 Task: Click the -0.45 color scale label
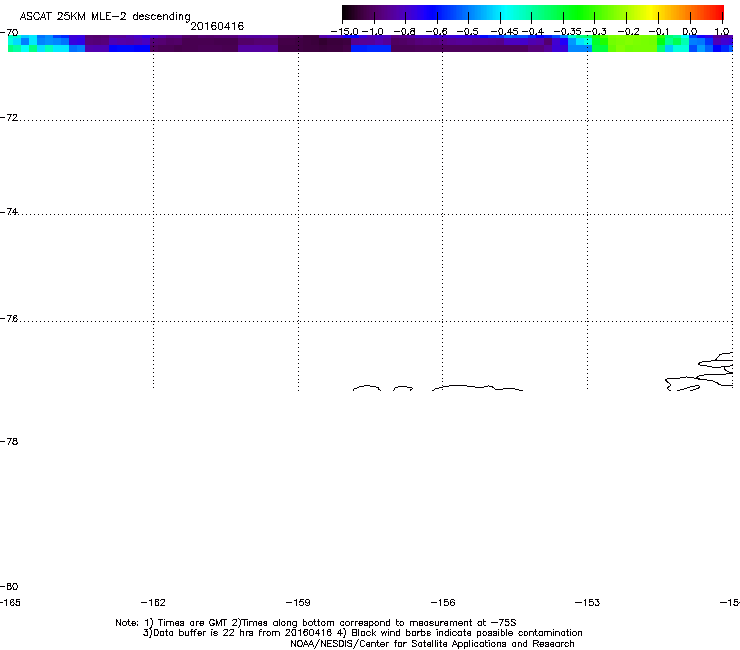pos(505,32)
